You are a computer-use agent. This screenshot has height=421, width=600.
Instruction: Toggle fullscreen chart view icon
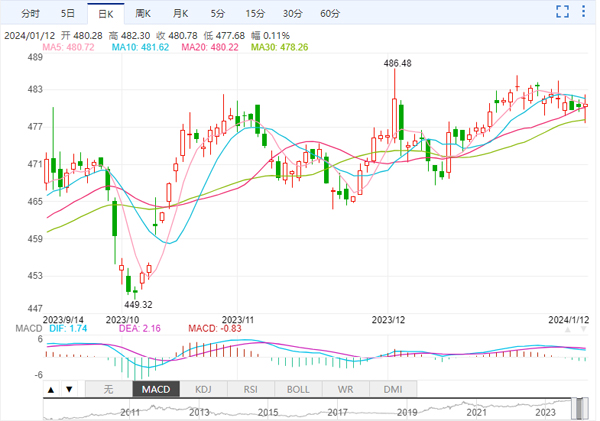coord(562,11)
